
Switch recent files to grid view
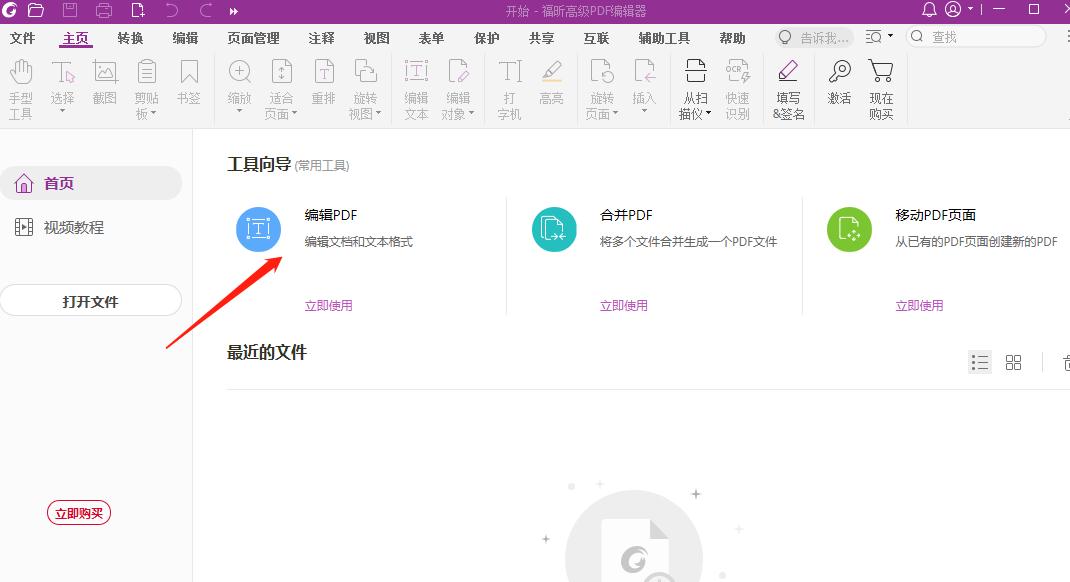pos(1013,362)
